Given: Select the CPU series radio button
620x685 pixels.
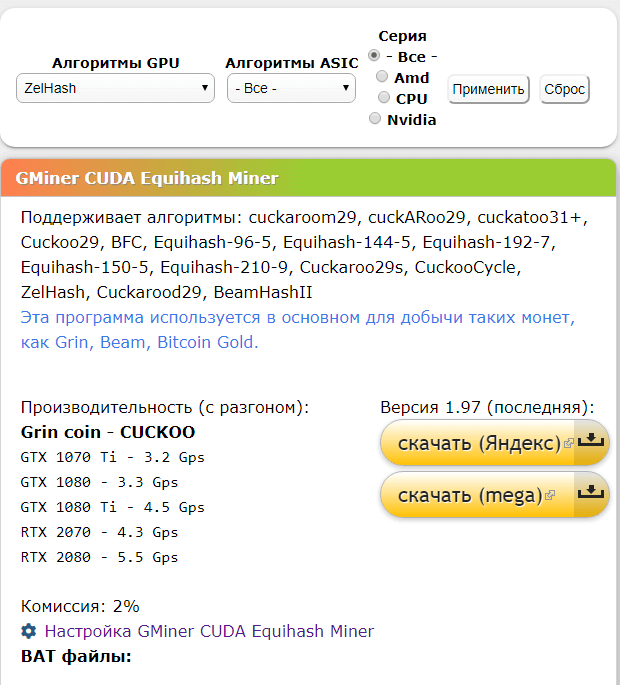Looking at the screenshot, I should pos(384,97).
